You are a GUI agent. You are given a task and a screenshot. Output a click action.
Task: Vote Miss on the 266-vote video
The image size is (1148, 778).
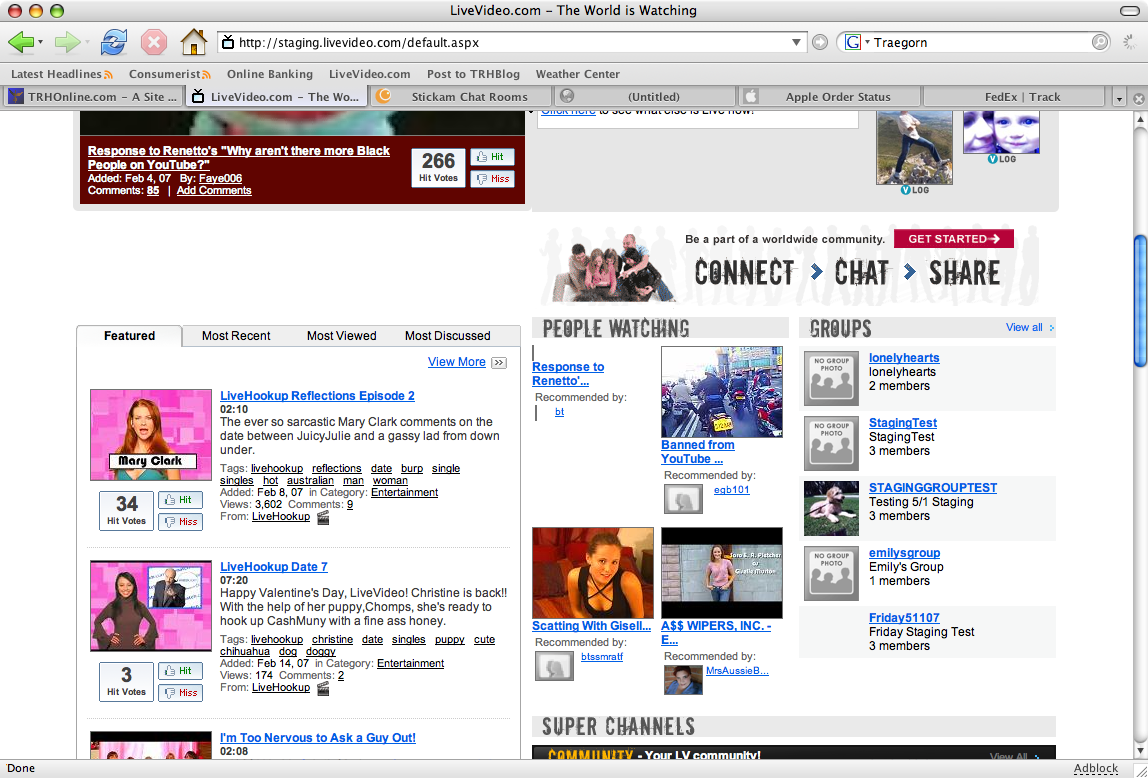[492, 179]
